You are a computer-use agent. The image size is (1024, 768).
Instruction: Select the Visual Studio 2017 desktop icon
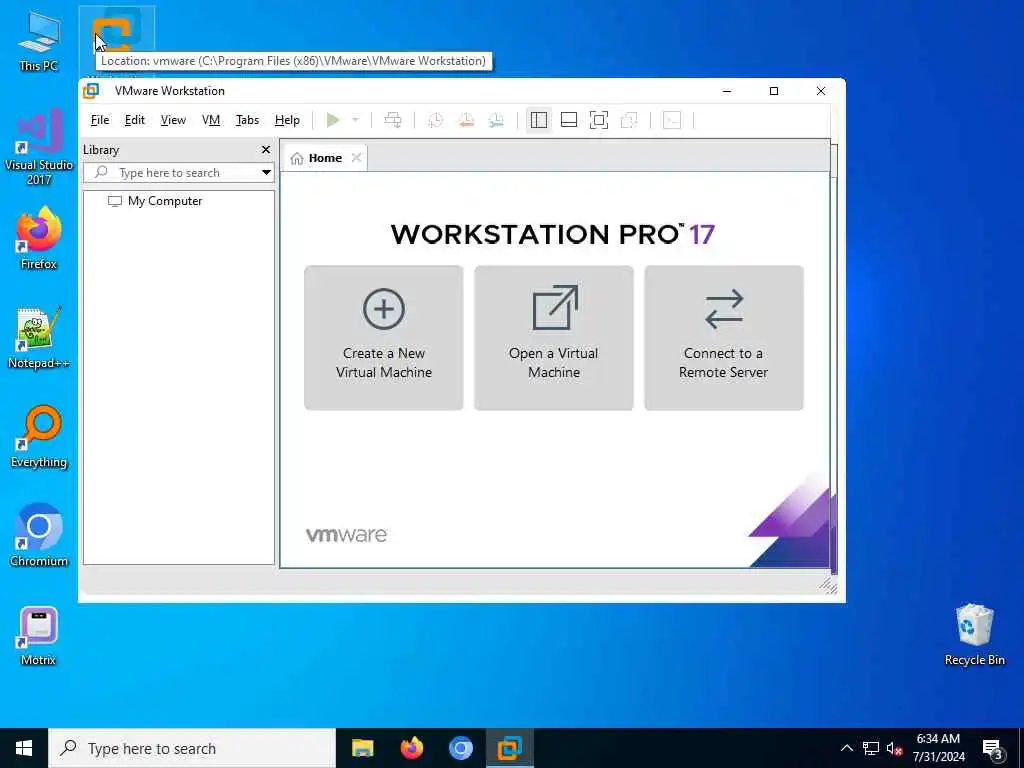point(39,147)
